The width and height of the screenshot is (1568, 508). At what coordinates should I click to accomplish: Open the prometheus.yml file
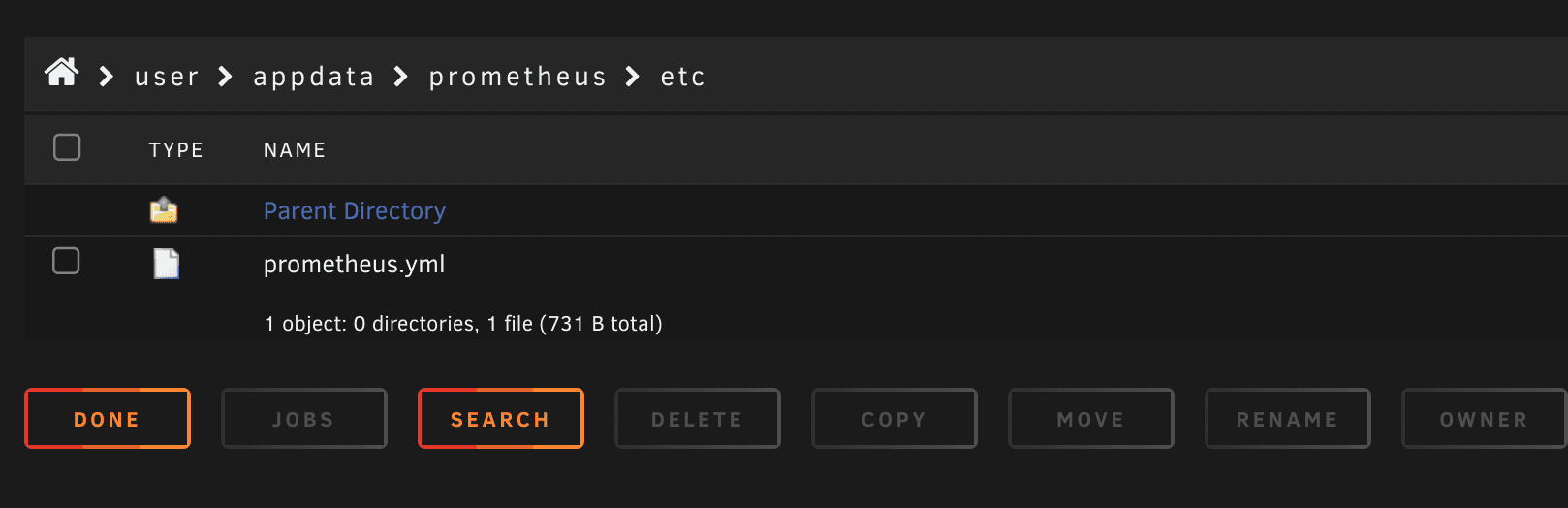tap(355, 265)
